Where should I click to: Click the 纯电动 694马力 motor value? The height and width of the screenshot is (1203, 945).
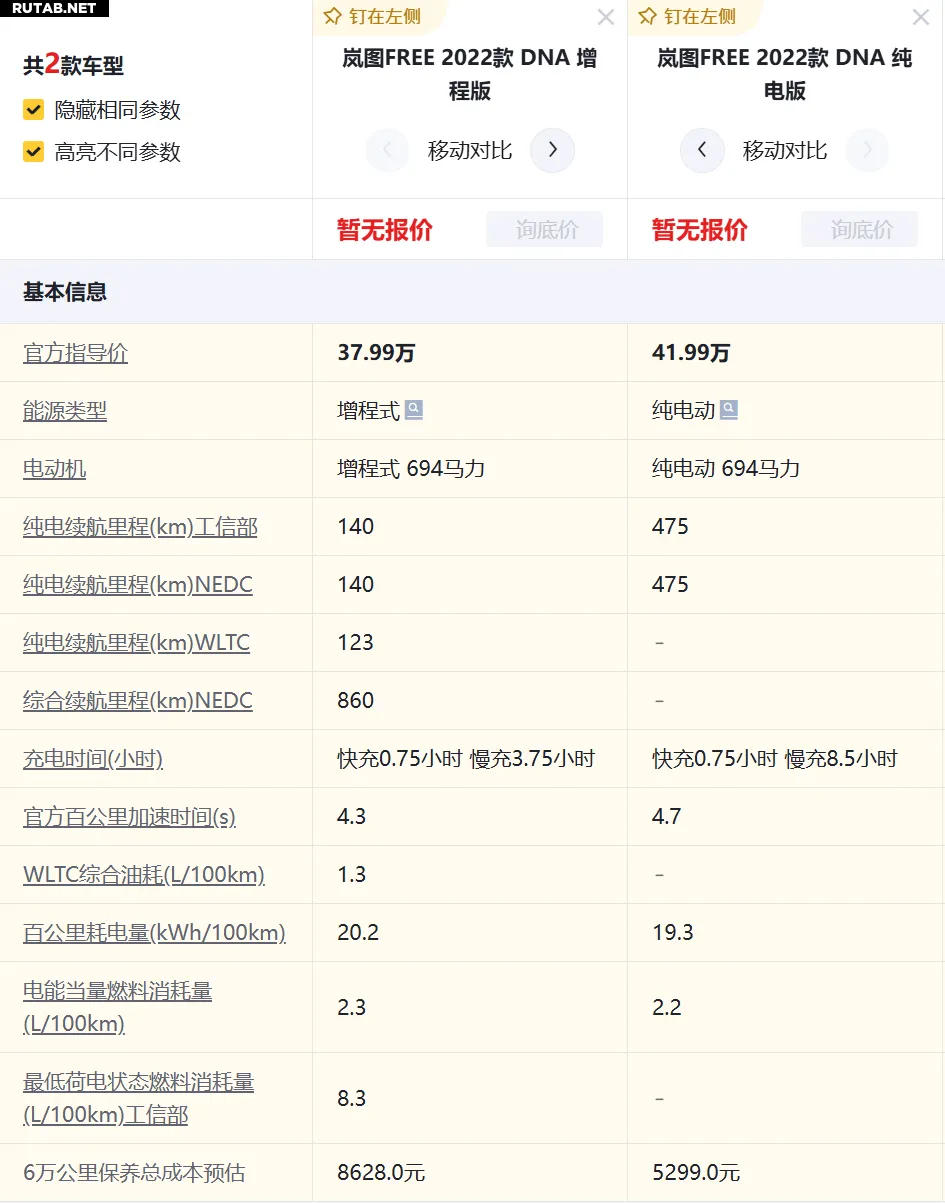(726, 469)
